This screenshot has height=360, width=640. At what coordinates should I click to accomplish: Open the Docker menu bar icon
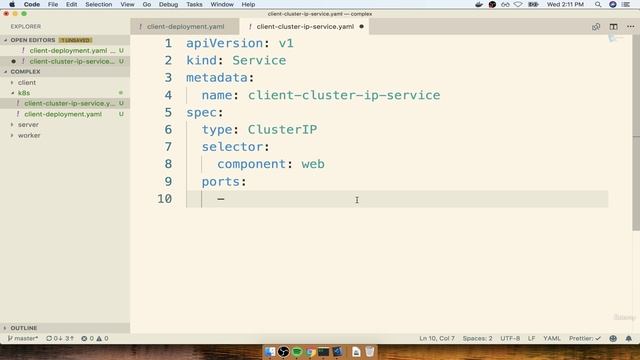[479, 4]
